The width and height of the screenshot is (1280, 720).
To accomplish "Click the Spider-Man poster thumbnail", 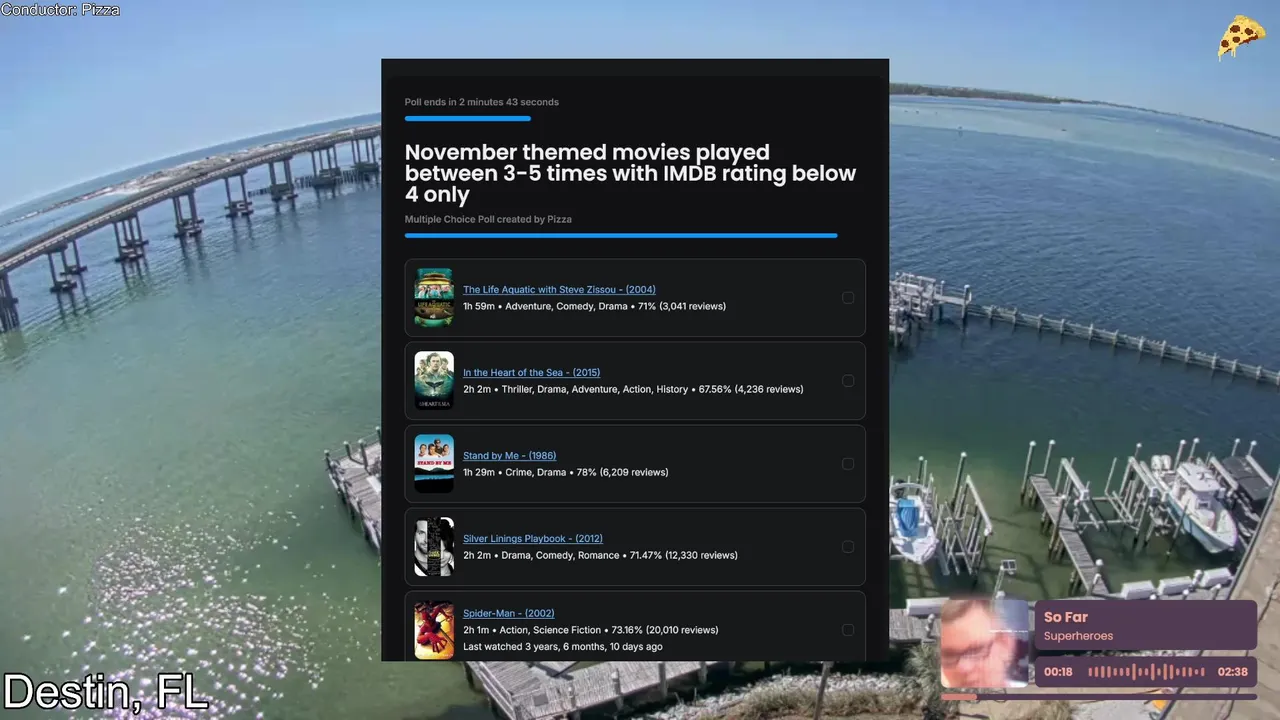I will tap(434, 630).
